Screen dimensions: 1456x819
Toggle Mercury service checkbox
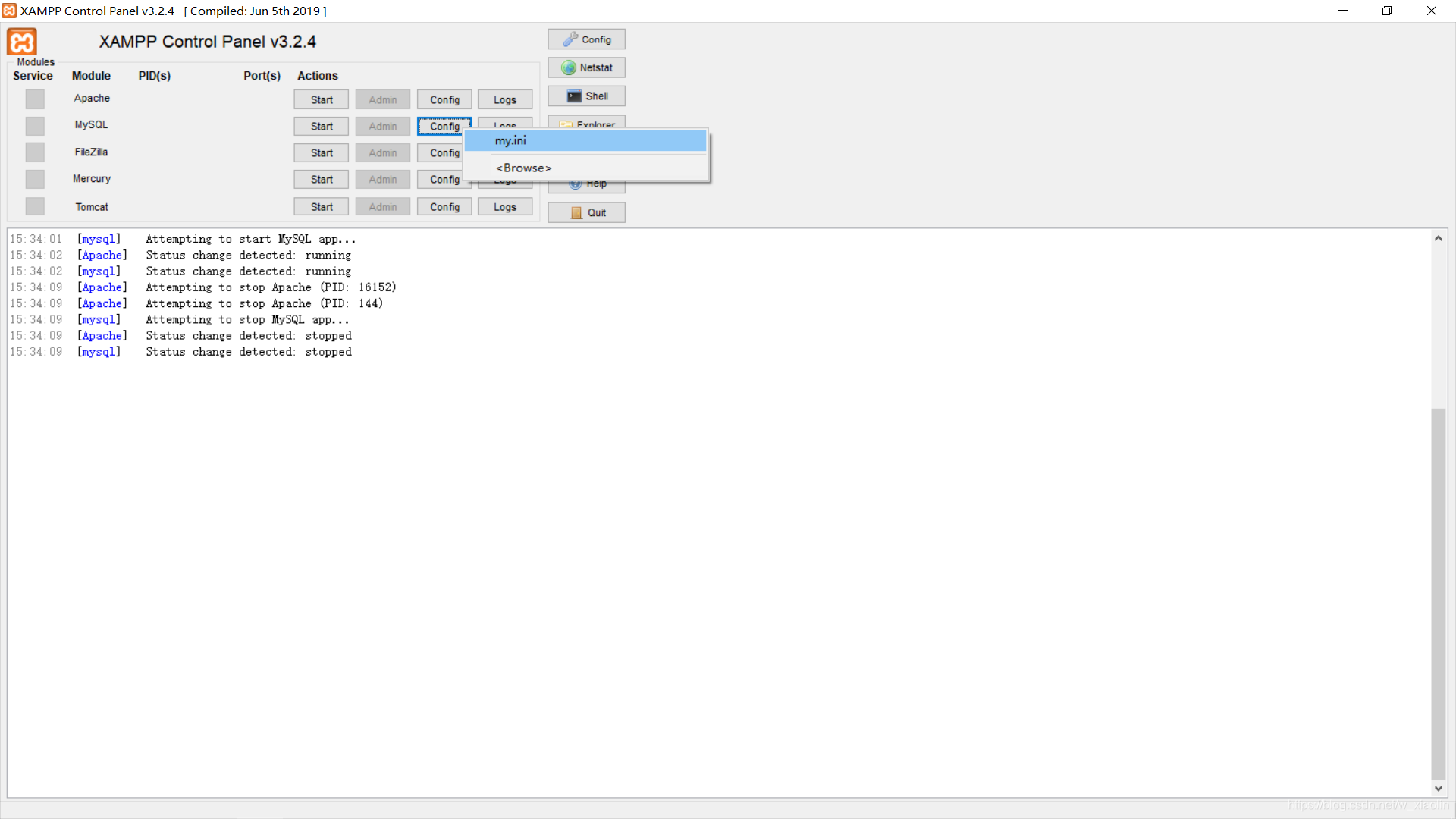pyautogui.click(x=35, y=179)
